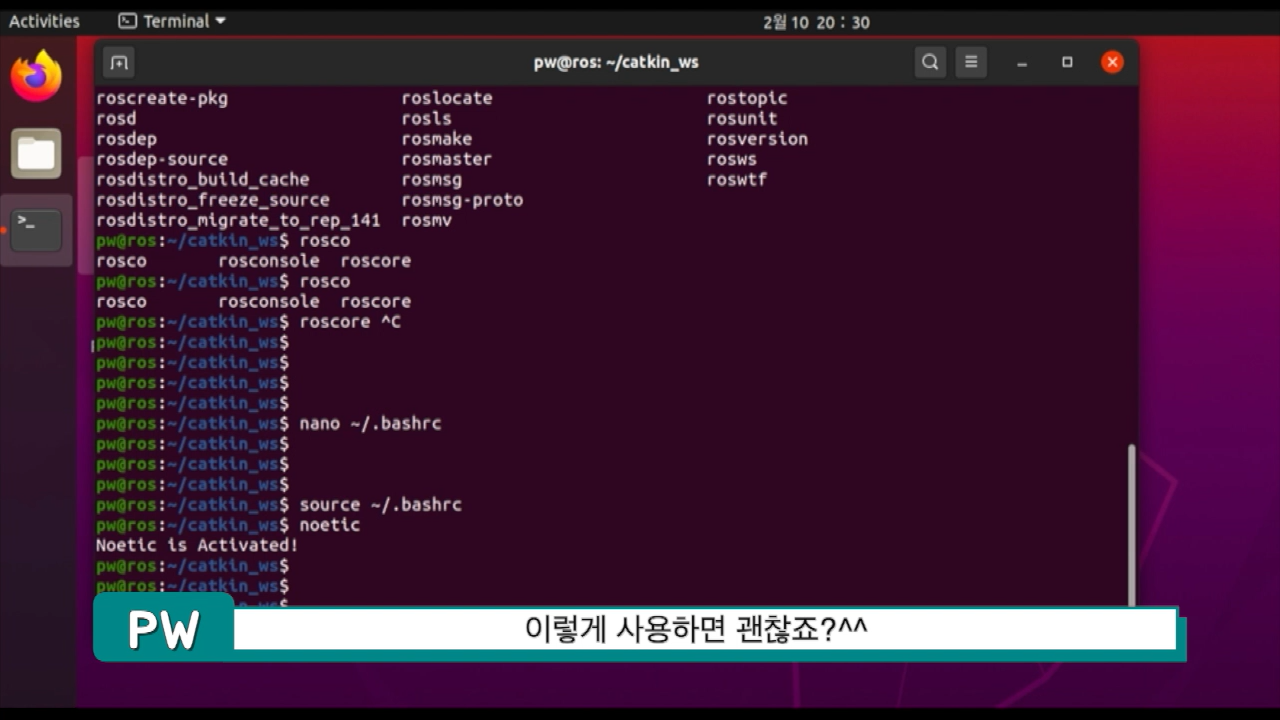Click the source ~/.bashrc command
The width and height of the screenshot is (1280, 720).
point(381,505)
